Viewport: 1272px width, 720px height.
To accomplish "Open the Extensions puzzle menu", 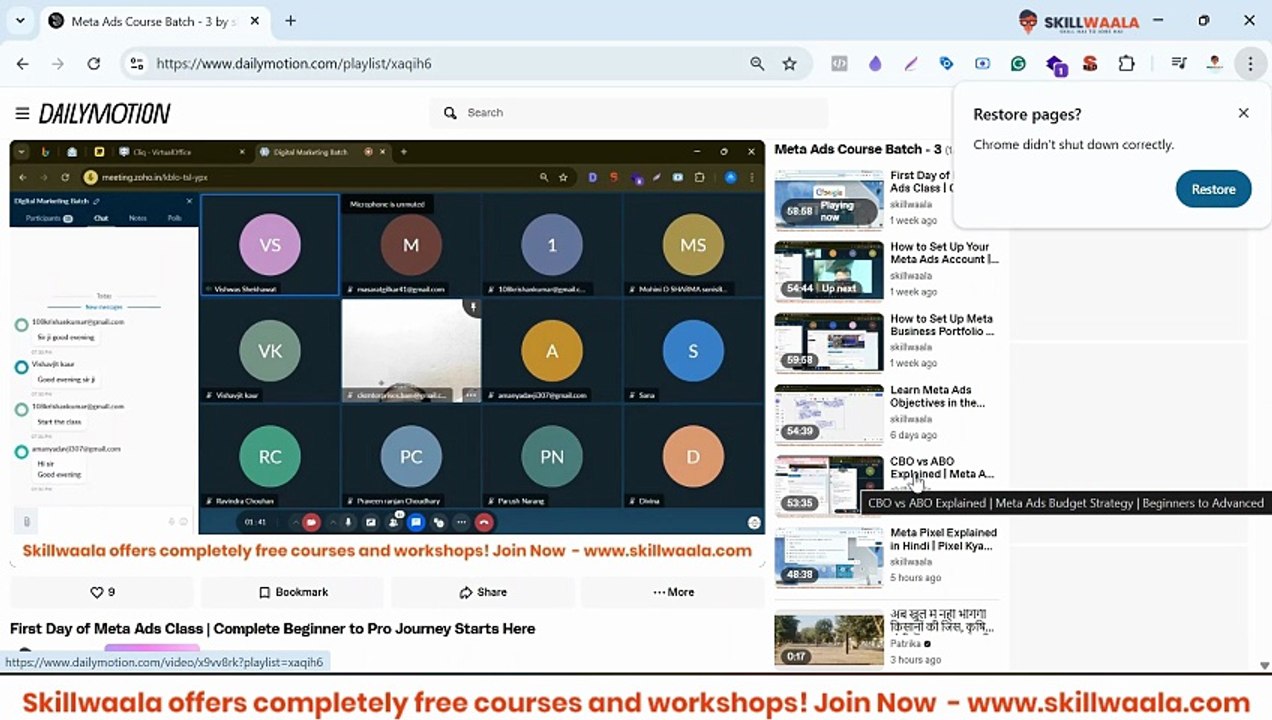I will [x=1126, y=63].
